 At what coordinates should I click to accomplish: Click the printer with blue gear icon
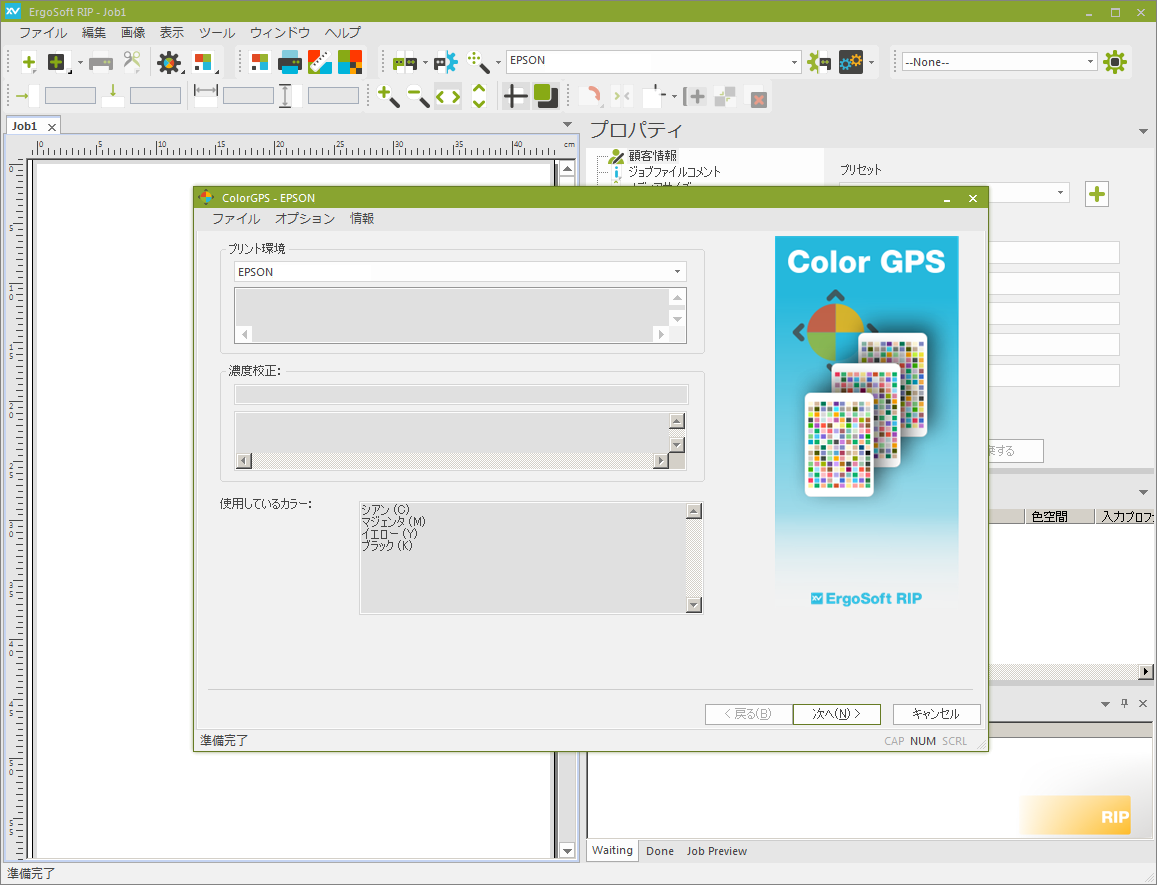click(x=445, y=63)
